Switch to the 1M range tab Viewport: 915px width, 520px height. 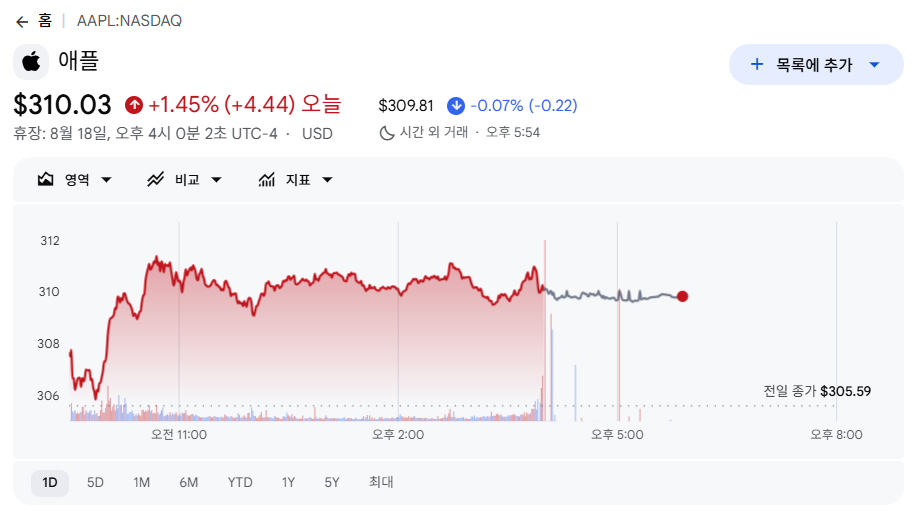[x=141, y=483]
